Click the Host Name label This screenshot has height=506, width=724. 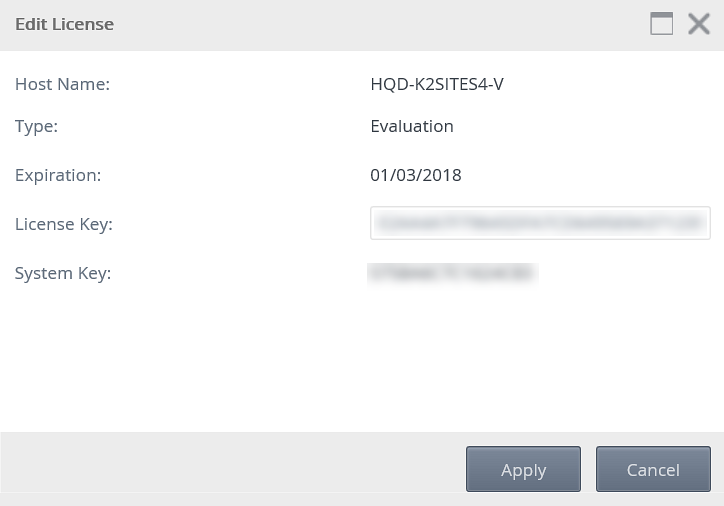[62, 84]
